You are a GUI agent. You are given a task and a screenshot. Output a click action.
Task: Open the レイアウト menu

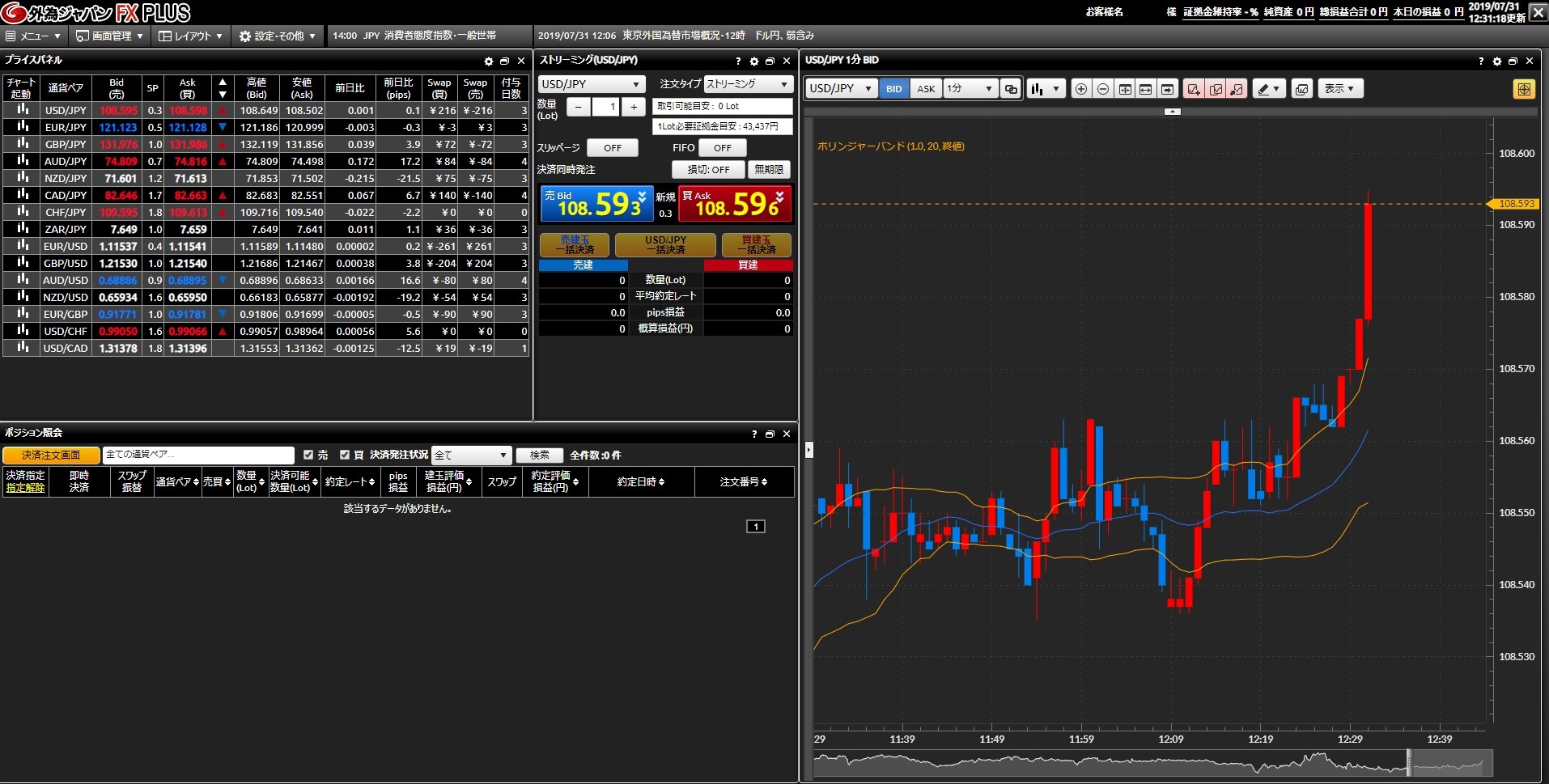190,36
